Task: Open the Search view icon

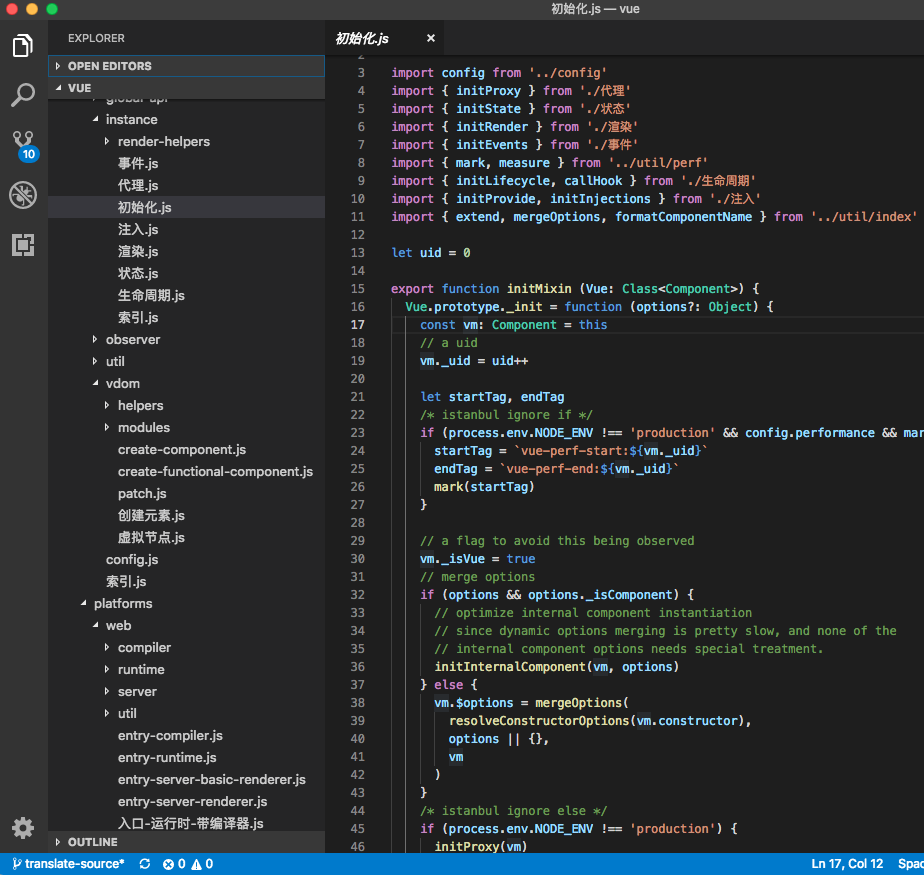Action: (x=23, y=95)
